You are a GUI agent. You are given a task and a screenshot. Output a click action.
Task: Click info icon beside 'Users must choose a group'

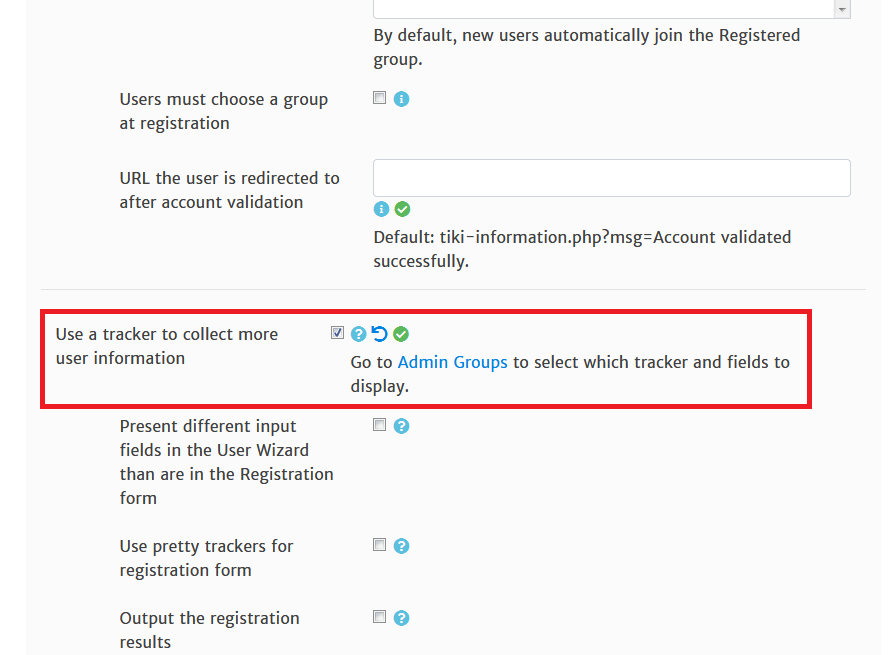pos(401,100)
